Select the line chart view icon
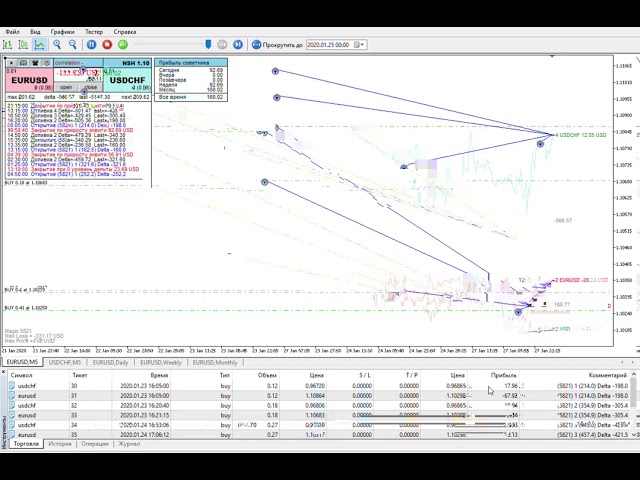Screen dimensions: 640x480 pyautogui.click(x=40, y=44)
